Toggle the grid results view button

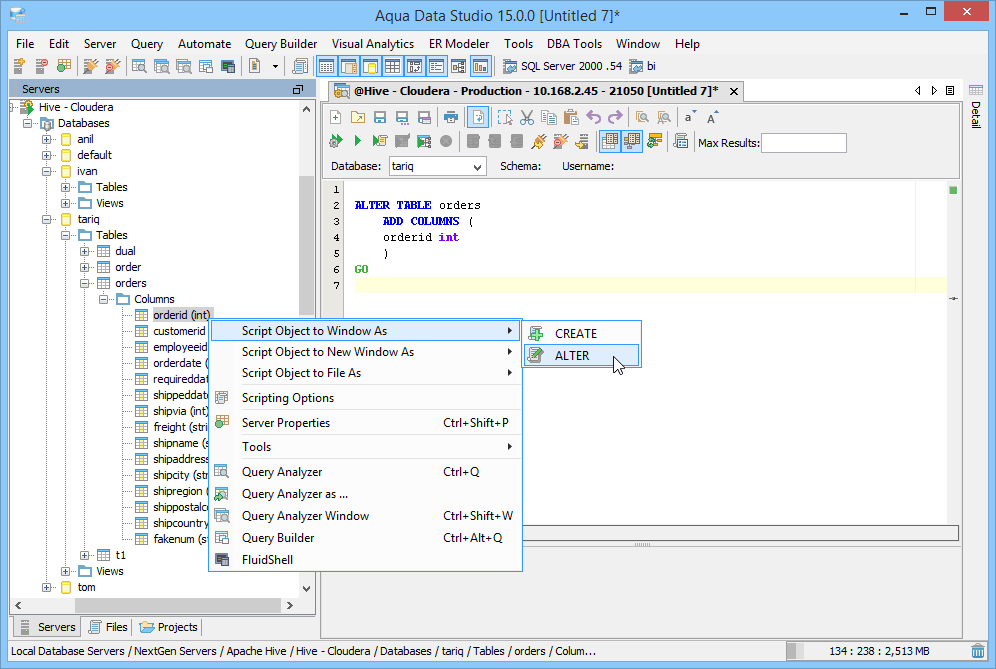pos(392,66)
